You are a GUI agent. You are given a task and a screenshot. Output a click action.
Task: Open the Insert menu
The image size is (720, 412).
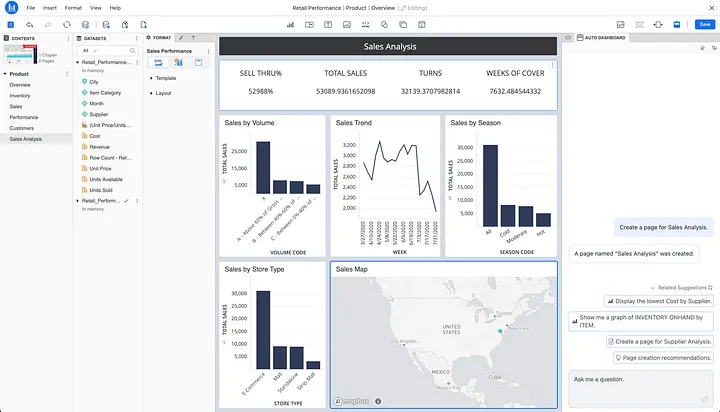click(x=49, y=7)
